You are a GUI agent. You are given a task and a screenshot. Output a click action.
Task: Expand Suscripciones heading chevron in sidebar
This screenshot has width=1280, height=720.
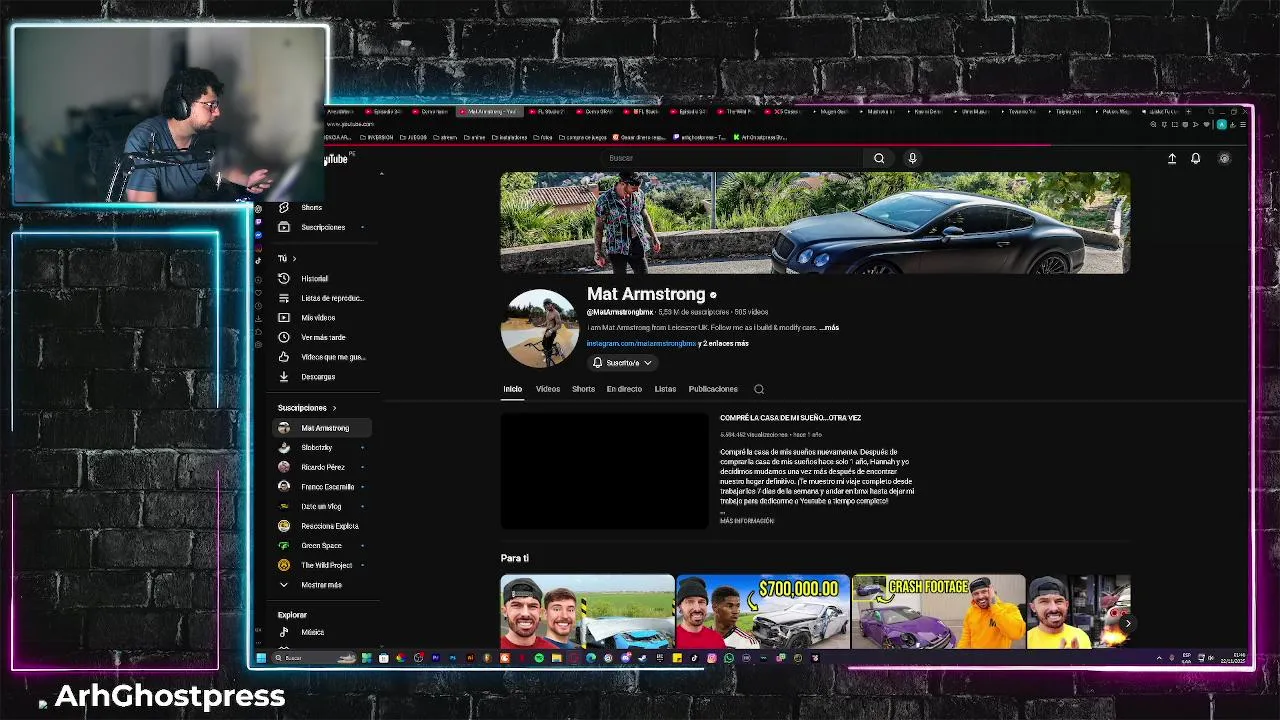click(x=334, y=408)
